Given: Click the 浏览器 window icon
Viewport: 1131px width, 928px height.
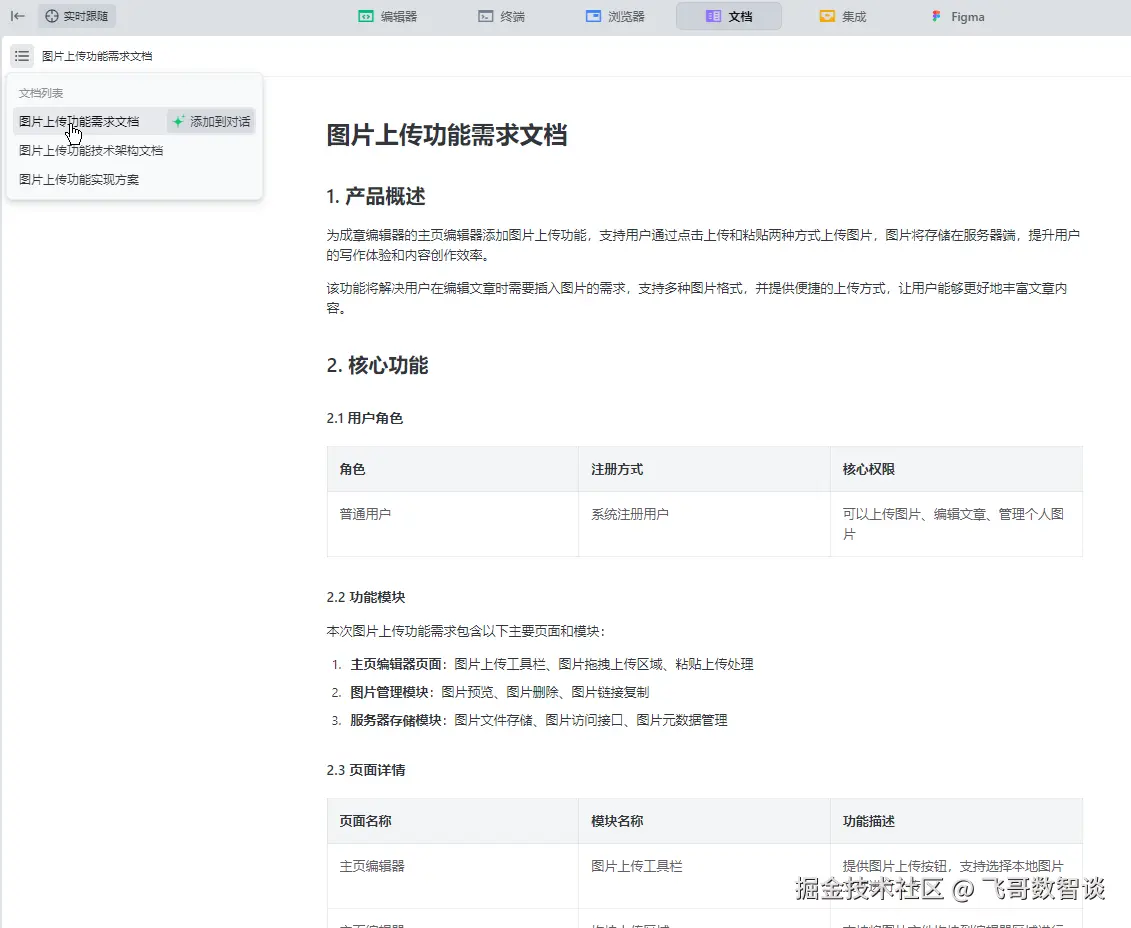Looking at the screenshot, I should point(593,16).
